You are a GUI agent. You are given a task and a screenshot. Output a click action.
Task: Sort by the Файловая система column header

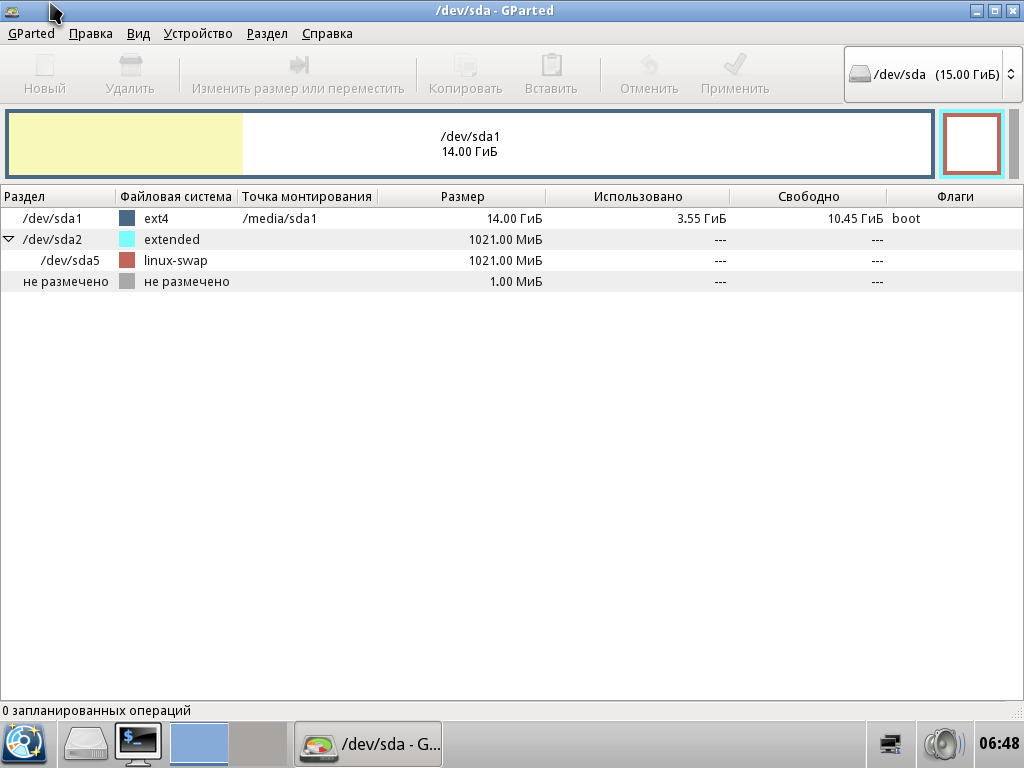click(176, 197)
